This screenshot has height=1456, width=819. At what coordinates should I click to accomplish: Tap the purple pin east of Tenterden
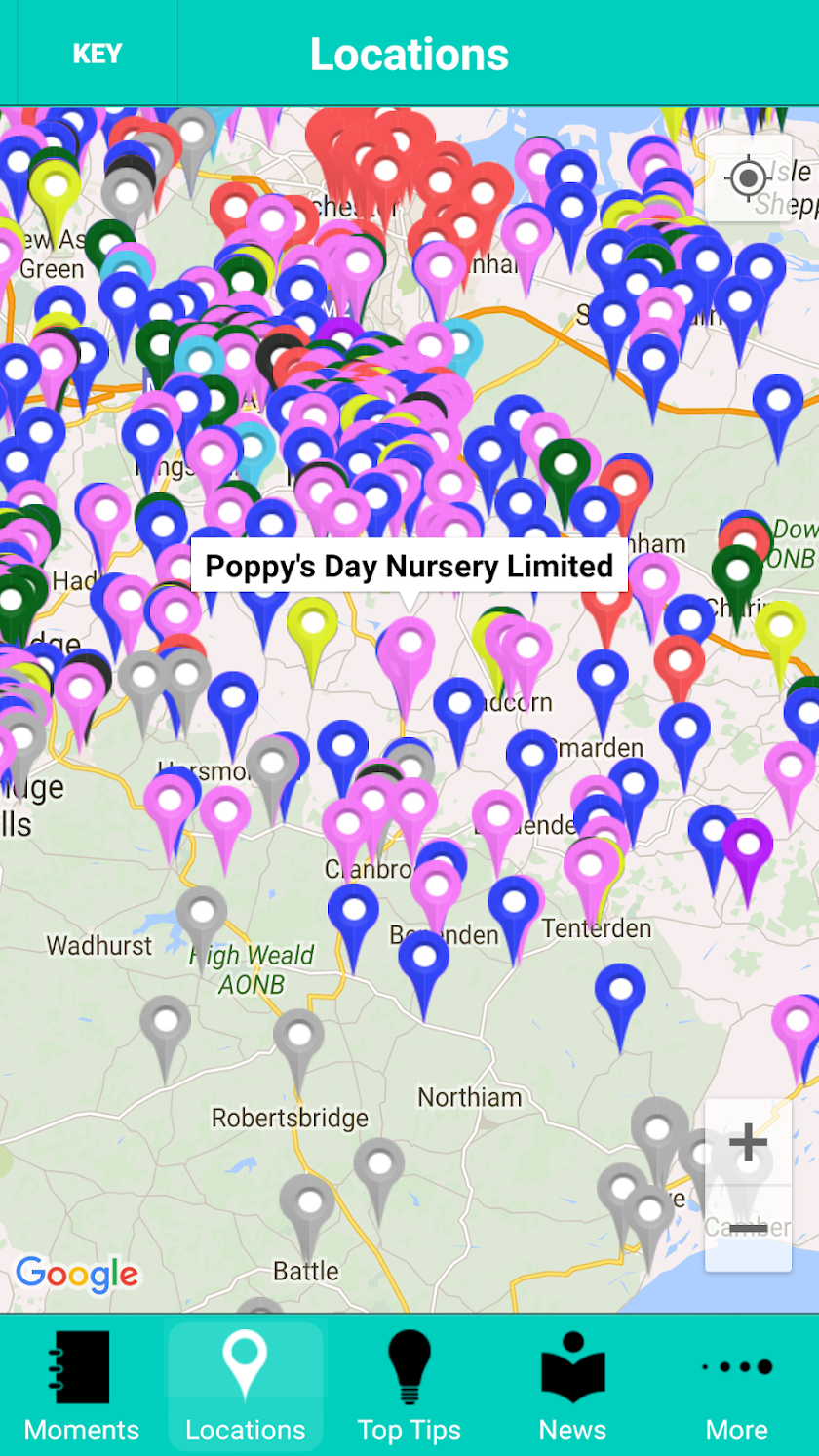click(748, 855)
